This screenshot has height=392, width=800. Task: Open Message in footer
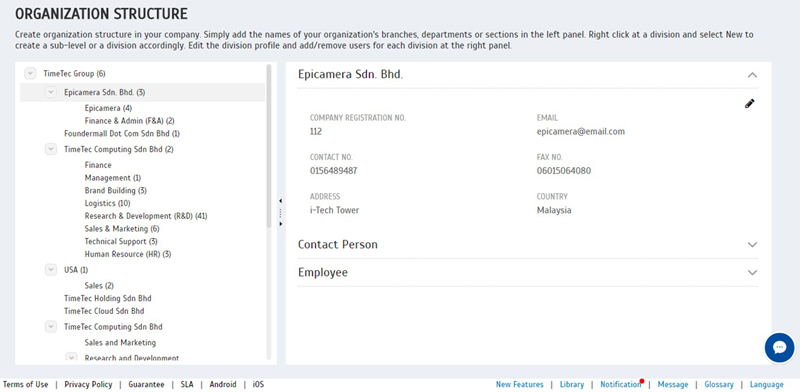pos(673,384)
